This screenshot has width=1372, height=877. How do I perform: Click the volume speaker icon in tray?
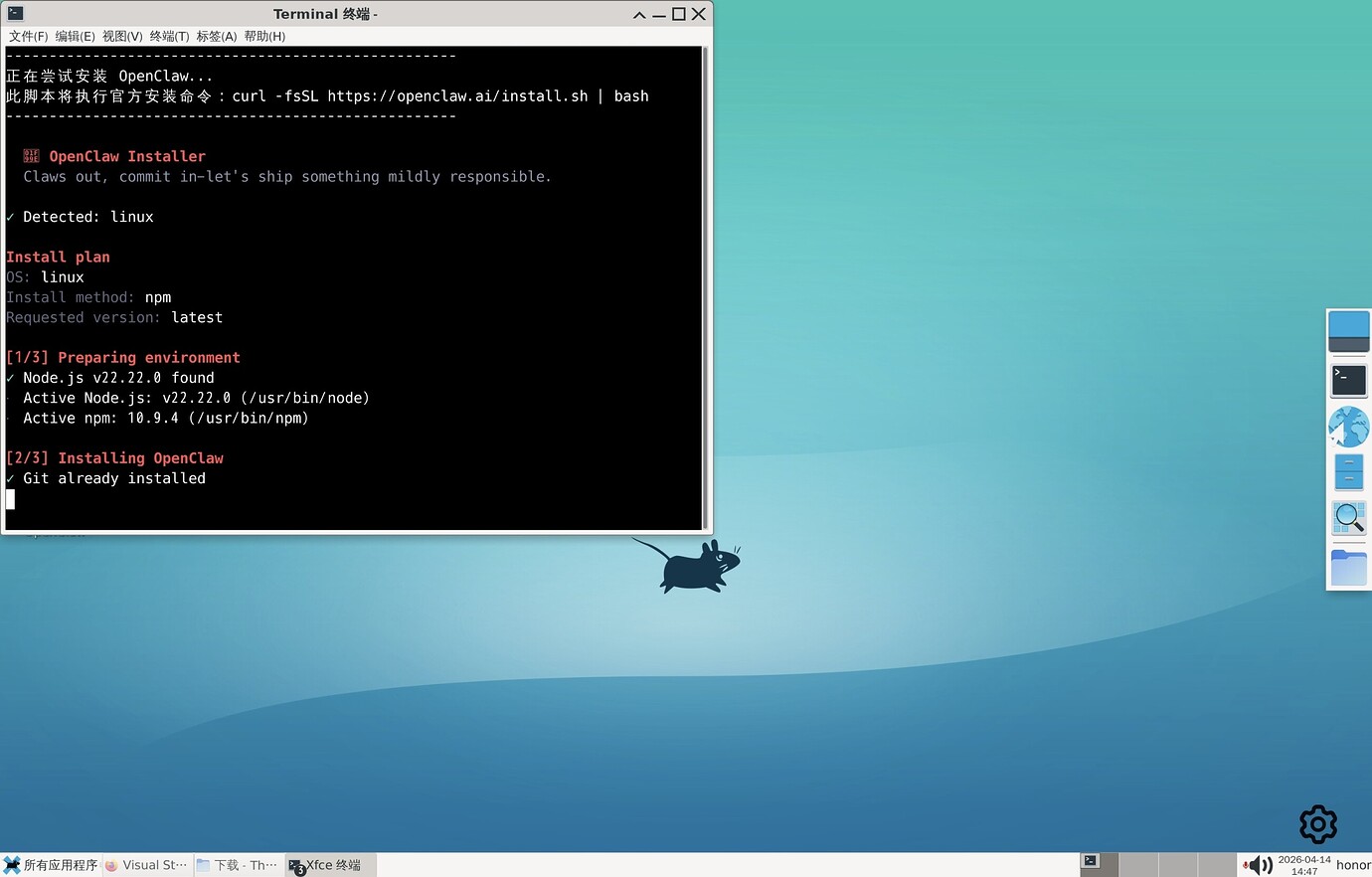click(x=1260, y=865)
